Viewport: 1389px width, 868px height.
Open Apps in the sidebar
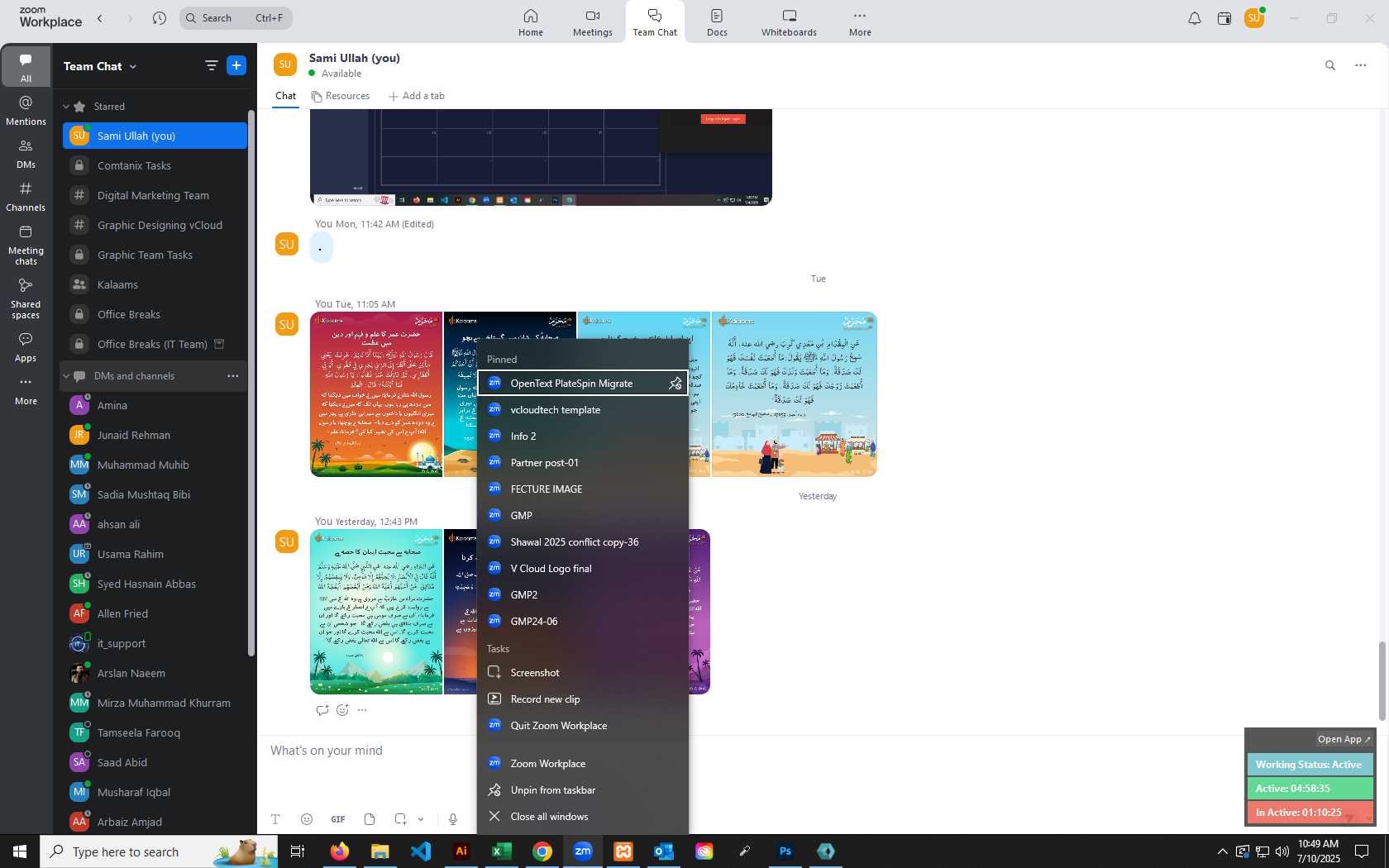tap(26, 347)
